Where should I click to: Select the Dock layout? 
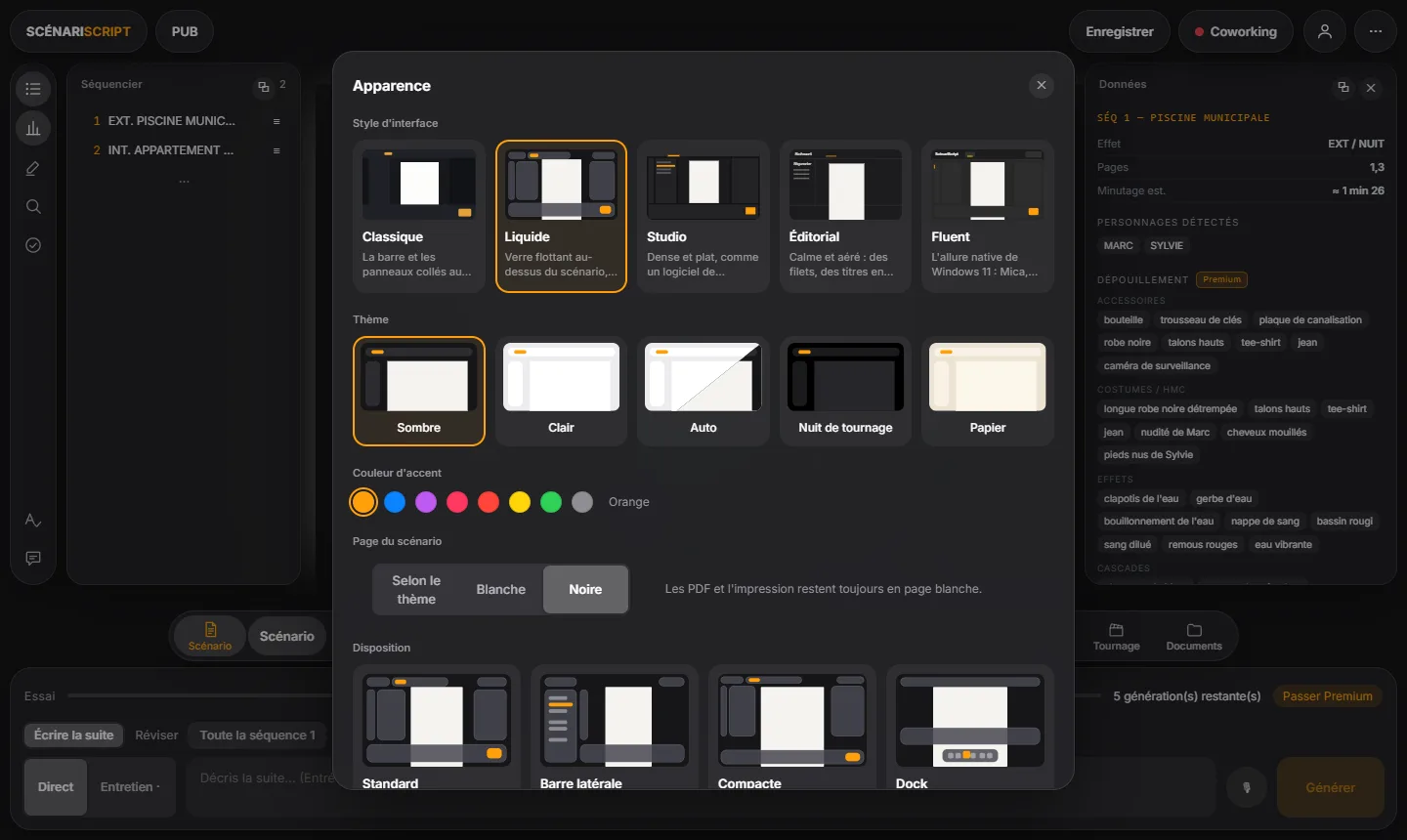pos(970,728)
